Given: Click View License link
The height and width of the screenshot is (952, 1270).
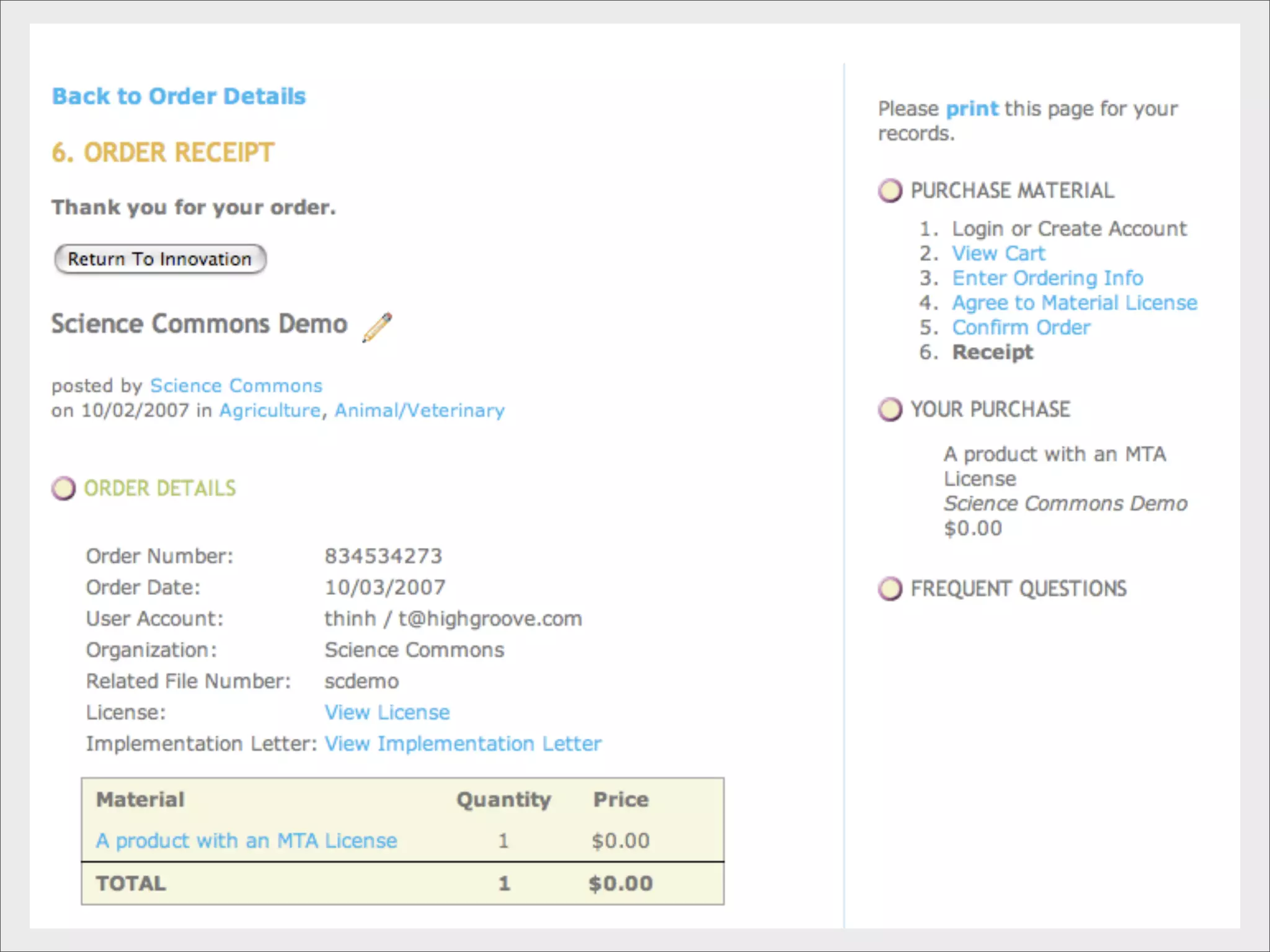Looking at the screenshot, I should (x=387, y=712).
